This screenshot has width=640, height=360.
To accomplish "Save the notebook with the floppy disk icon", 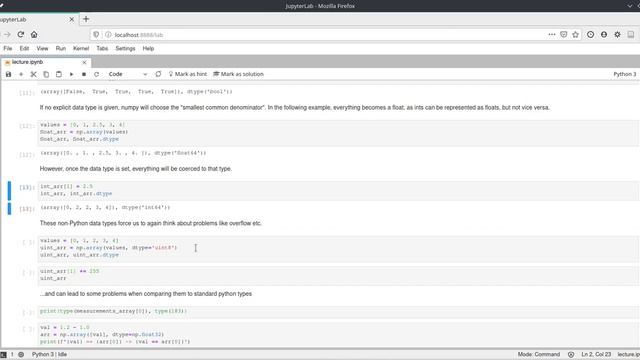I will pyautogui.click(x=8, y=74).
